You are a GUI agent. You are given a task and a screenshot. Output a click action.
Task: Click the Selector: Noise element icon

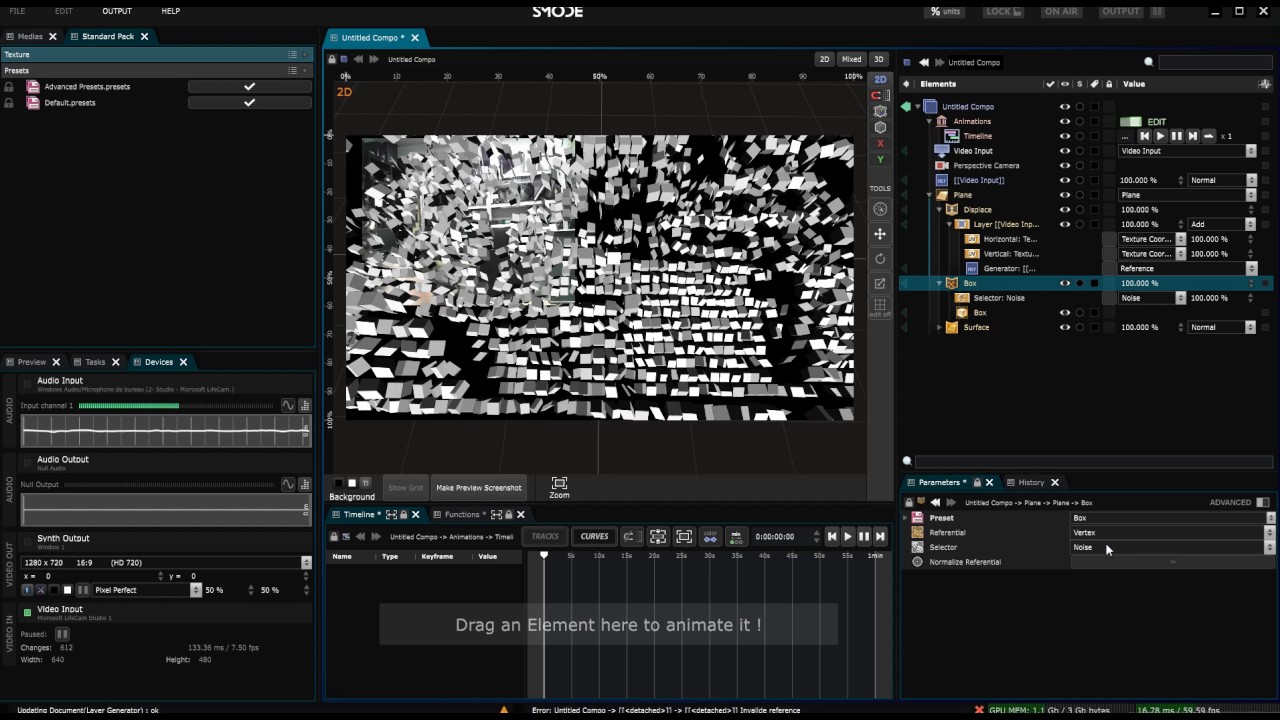click(964, 298)
